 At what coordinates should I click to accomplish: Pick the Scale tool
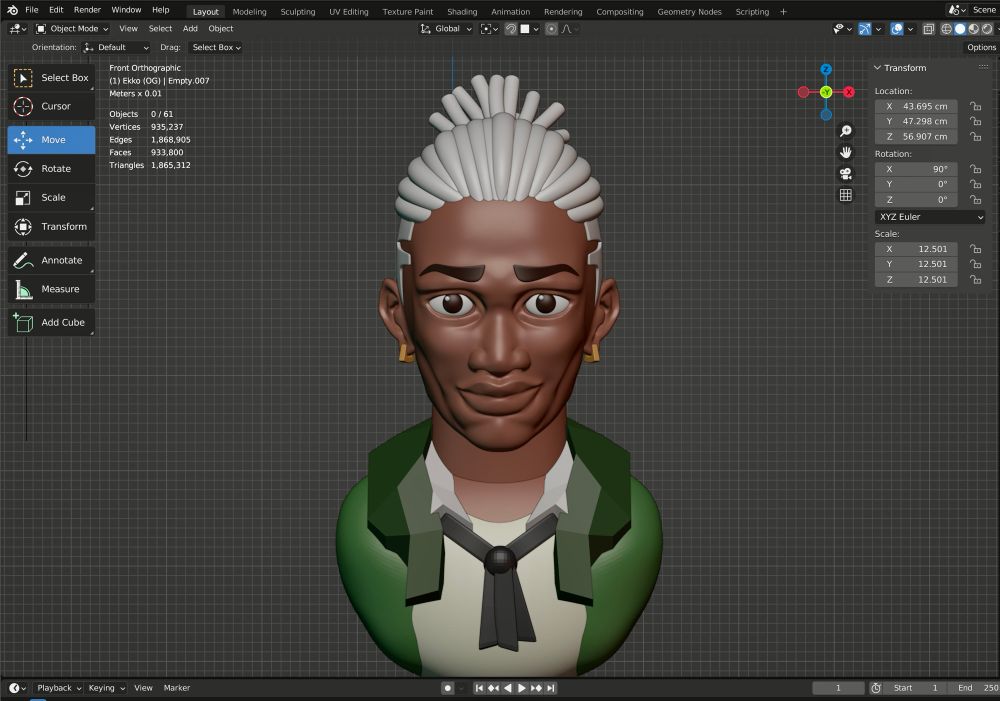[51, 198]
